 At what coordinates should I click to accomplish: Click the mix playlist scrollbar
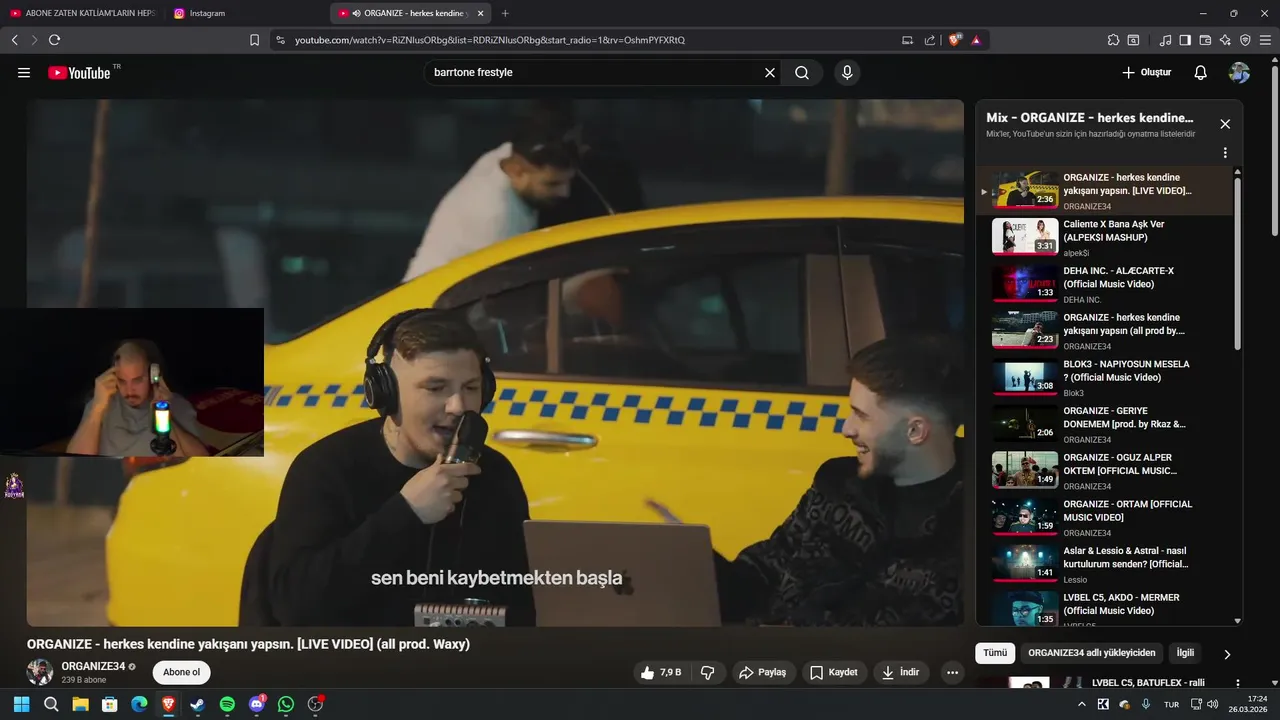click(1238, 263)
